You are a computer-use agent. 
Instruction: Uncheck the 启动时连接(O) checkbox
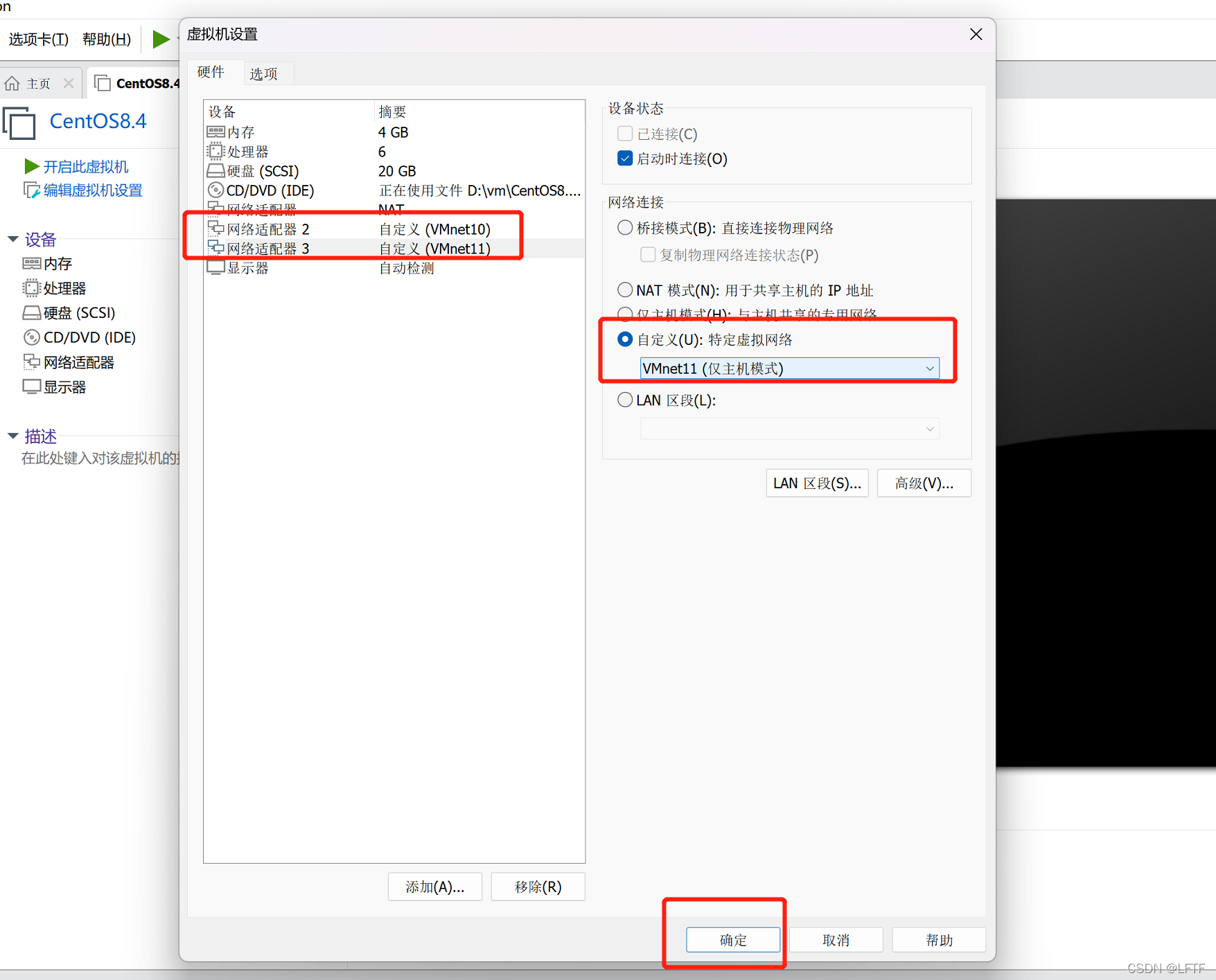click(x=625, y=159)
